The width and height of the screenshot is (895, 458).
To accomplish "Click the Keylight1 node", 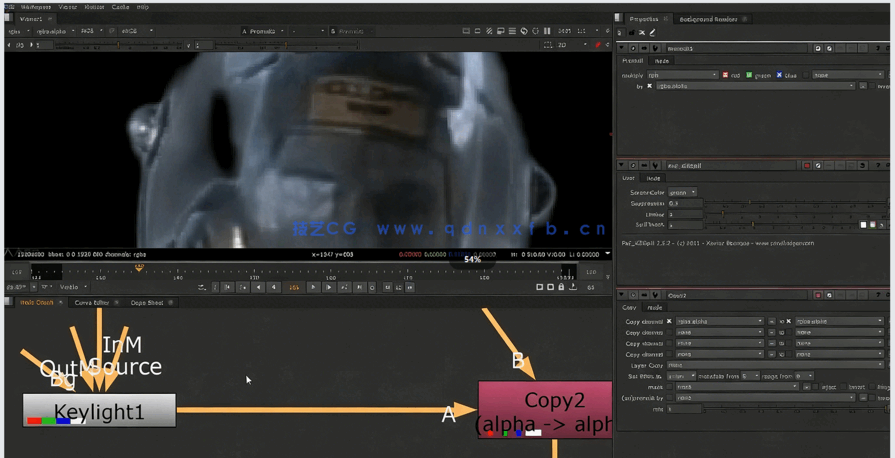I will pyautogui.click(x=99, y=410).
